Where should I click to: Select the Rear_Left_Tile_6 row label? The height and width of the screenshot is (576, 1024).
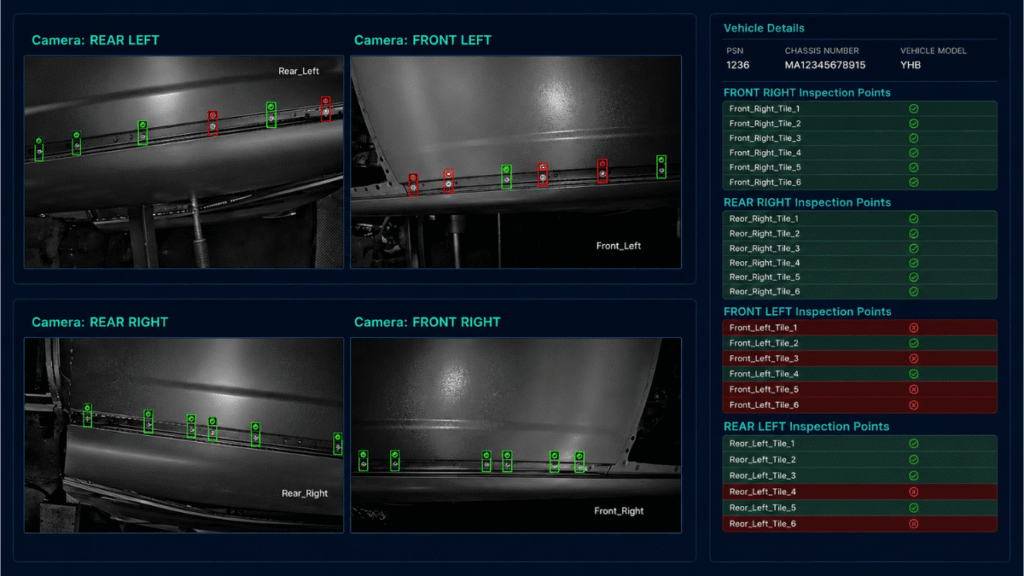coord(763,524)
